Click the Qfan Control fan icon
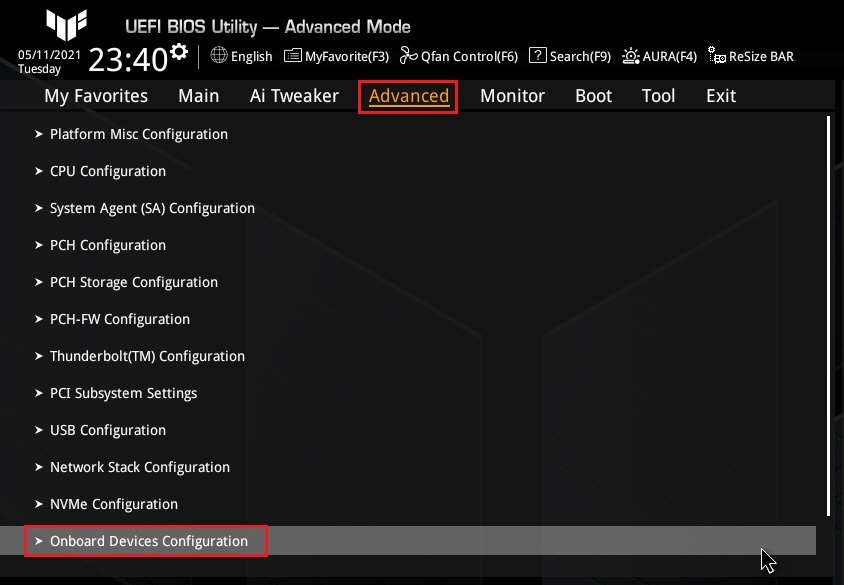The height and width of the screenshot is (585, 844). 409,55
